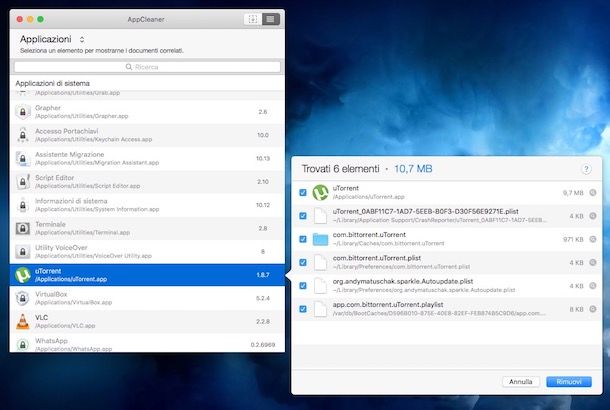Click the AppCleaner window title
The image size is (610, 410).
146,19
